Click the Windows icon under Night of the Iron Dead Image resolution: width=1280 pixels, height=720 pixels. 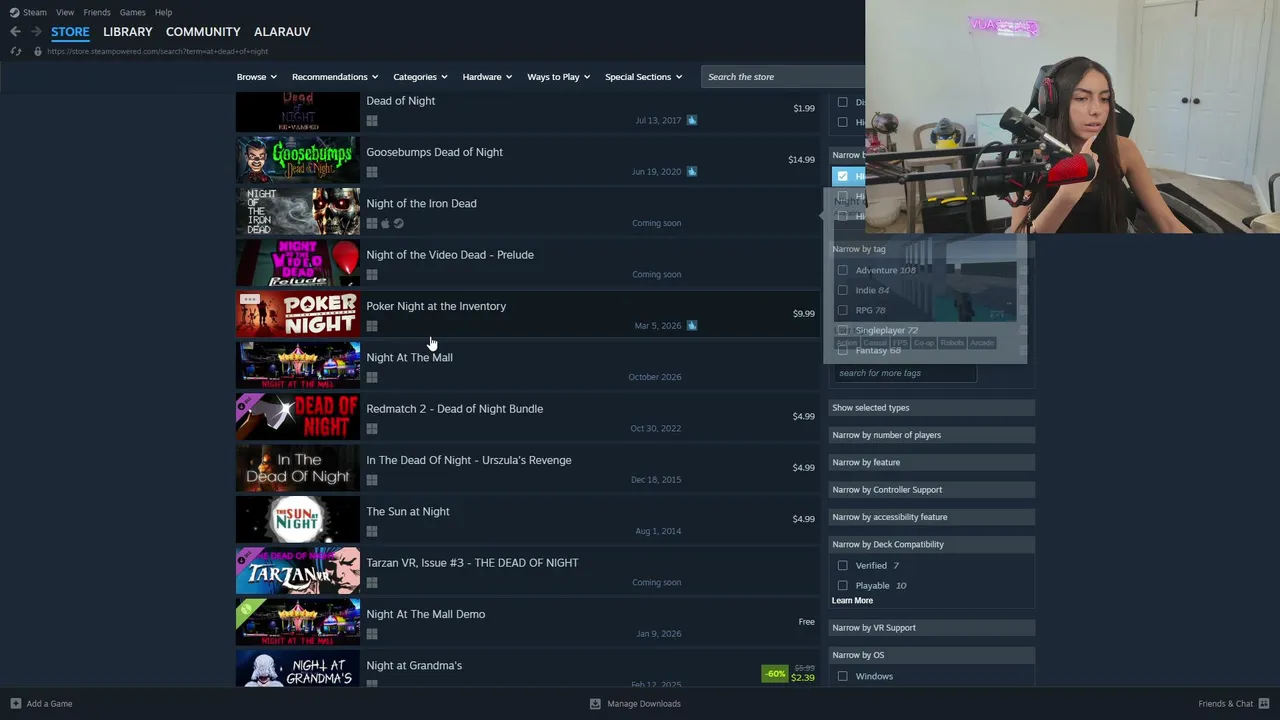(x=372, y=223)
